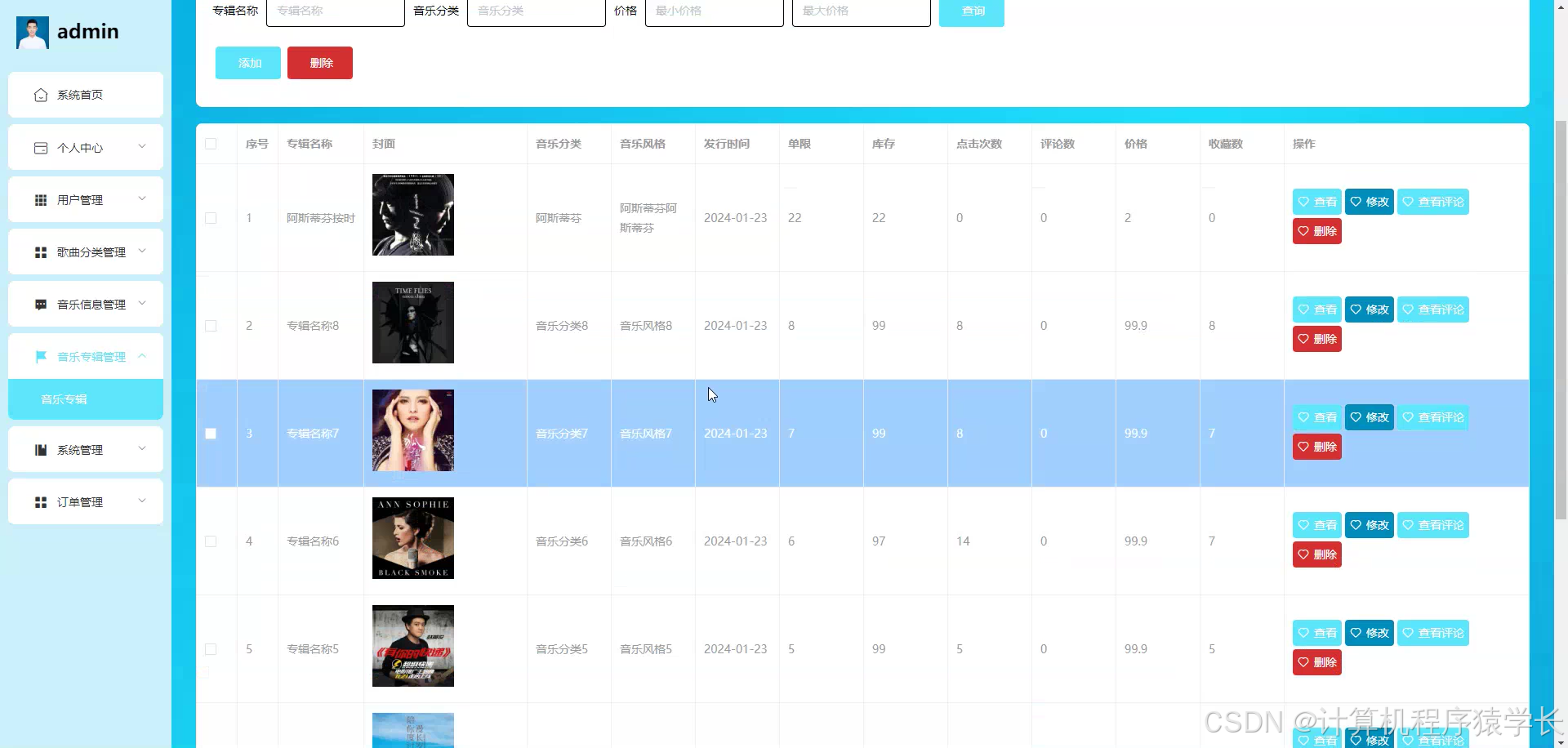Click heart icon on 删除 for 专辑名称5
The height and width of the screenshot is (748, 1568).
tap(1303, 662)
